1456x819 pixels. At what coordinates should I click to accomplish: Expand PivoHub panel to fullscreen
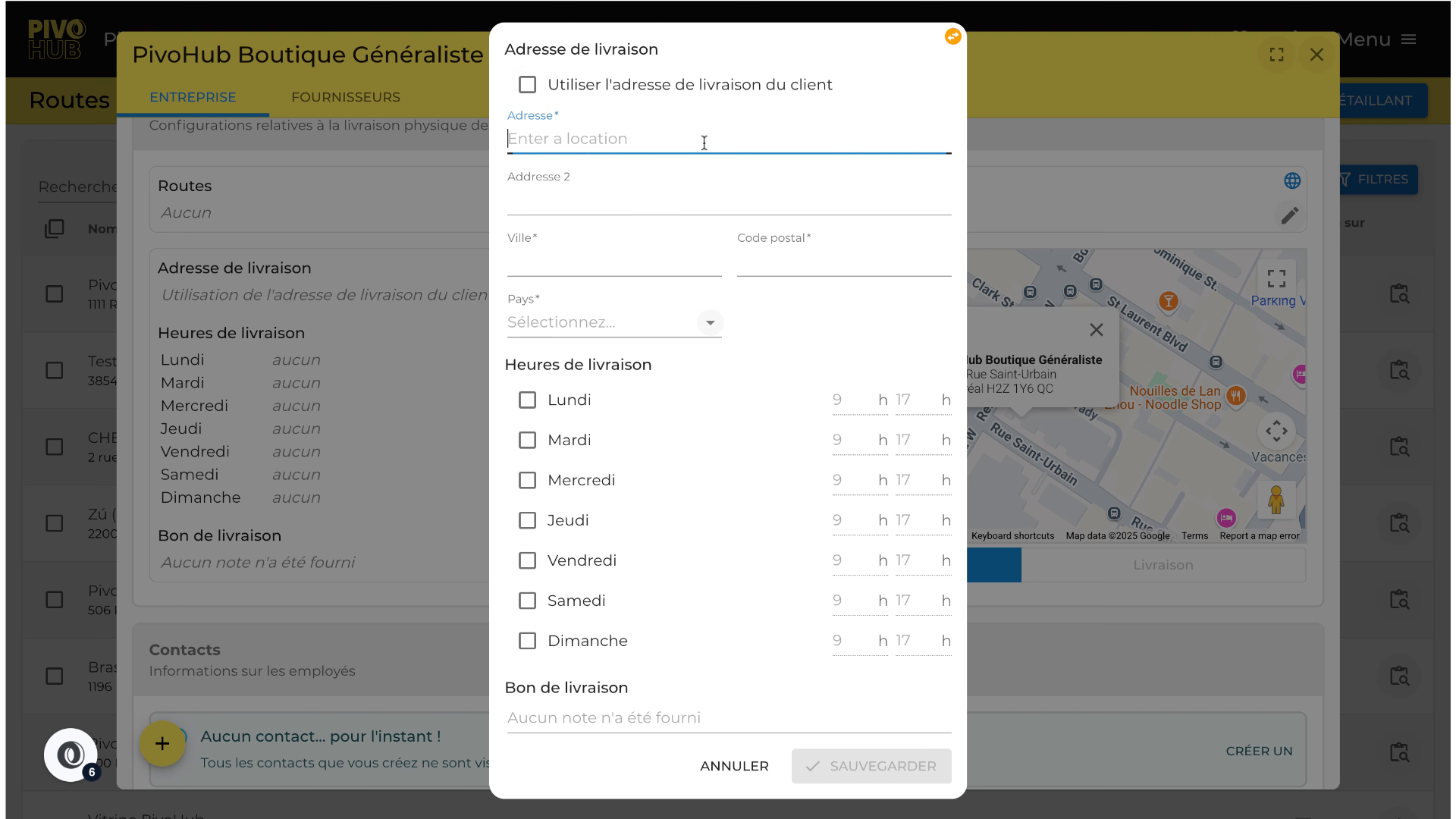[1277, 55]
